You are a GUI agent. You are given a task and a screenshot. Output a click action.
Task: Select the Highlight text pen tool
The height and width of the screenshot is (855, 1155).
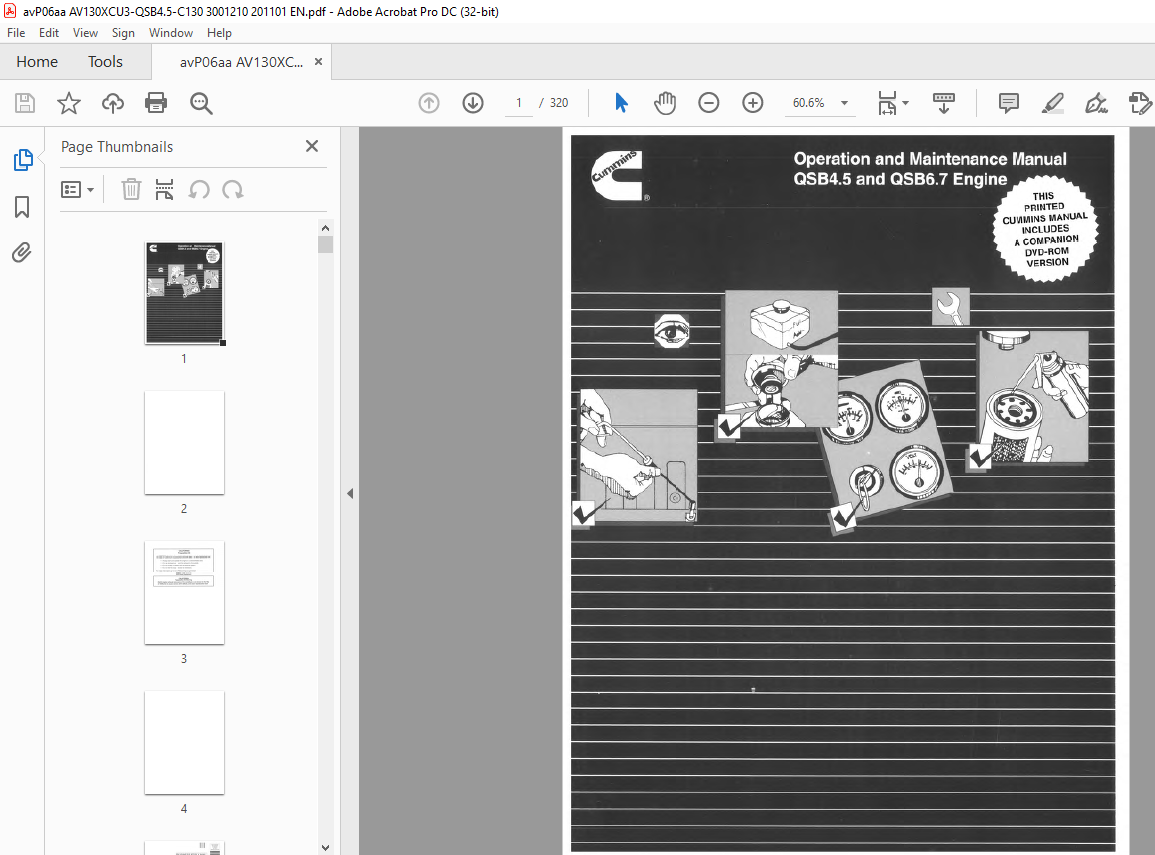1053,103
